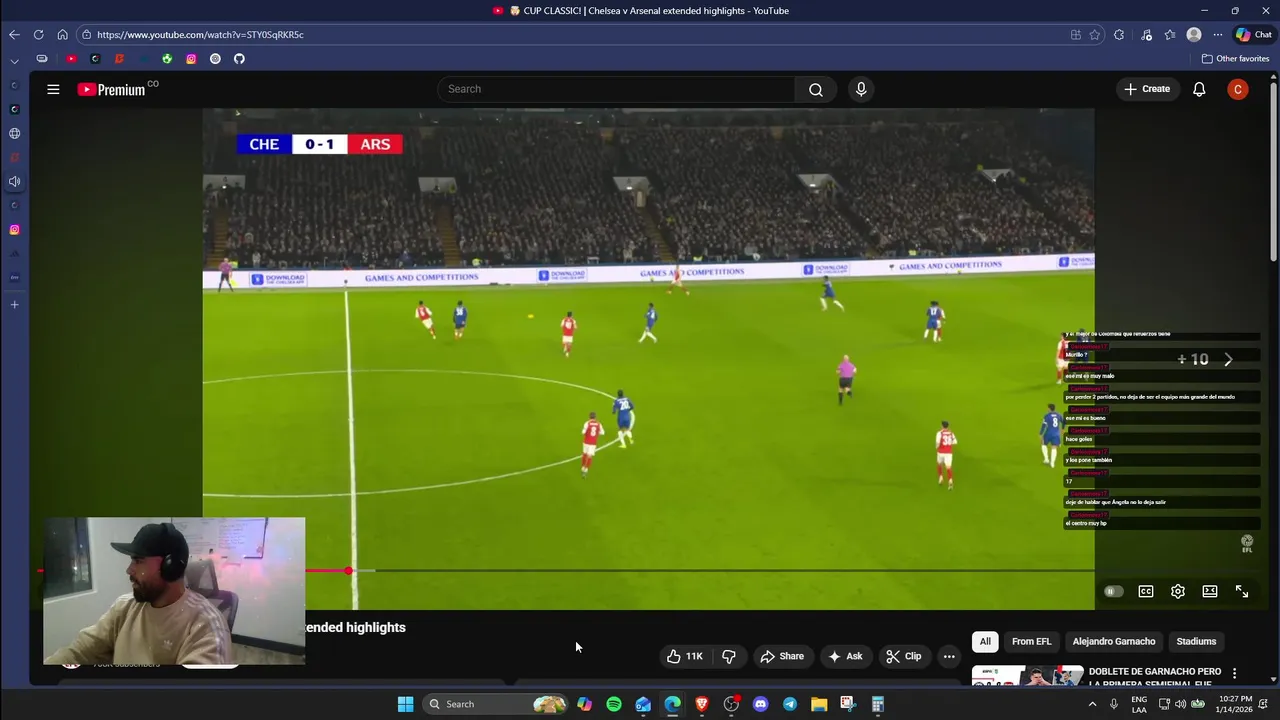The width and height of the screenshot is (1280, 720).
Task: Open the Instagram favorite in bookmarks bar
Action: 191,58
